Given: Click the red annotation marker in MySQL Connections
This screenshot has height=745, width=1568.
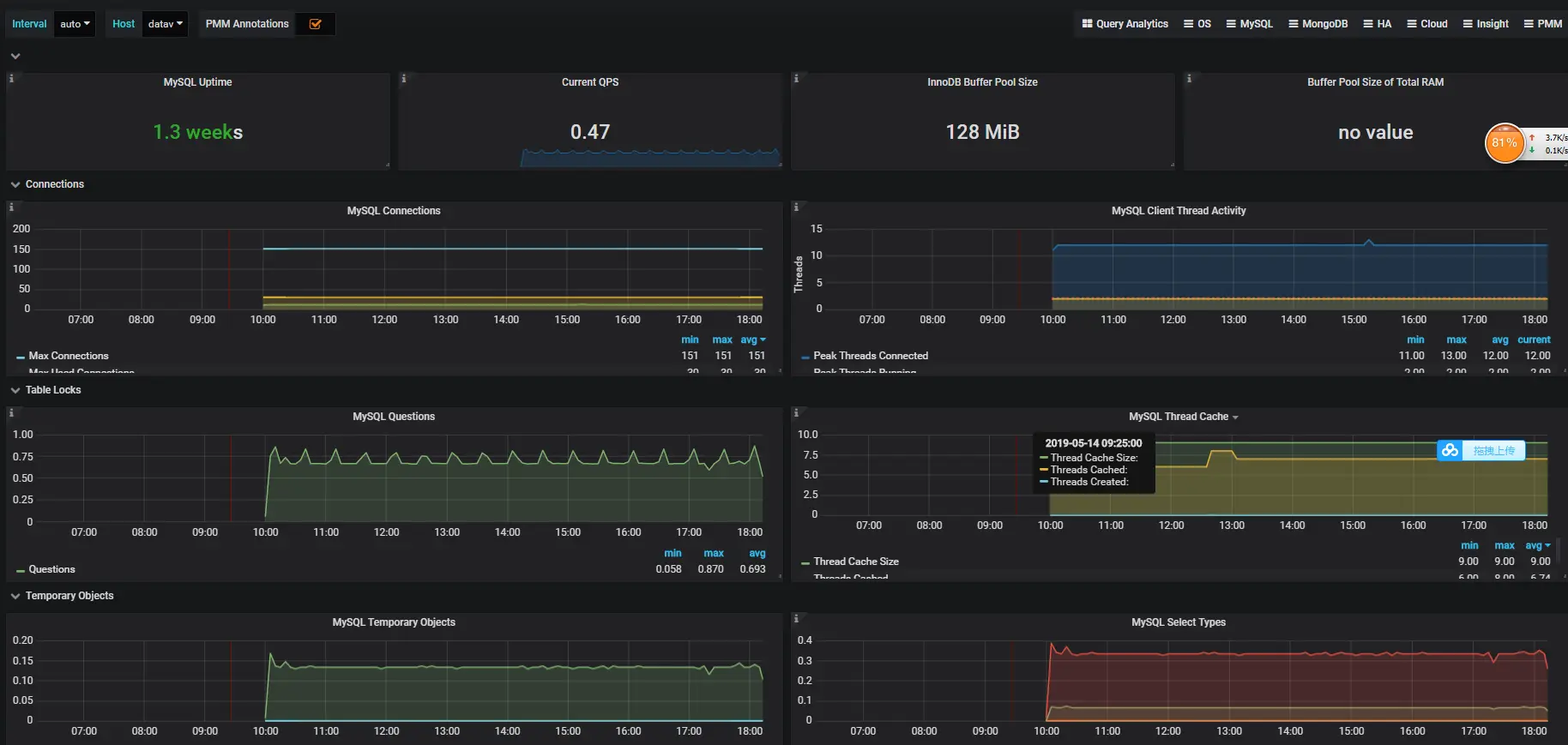Looking at the screenshot, I should click(229, 269).
